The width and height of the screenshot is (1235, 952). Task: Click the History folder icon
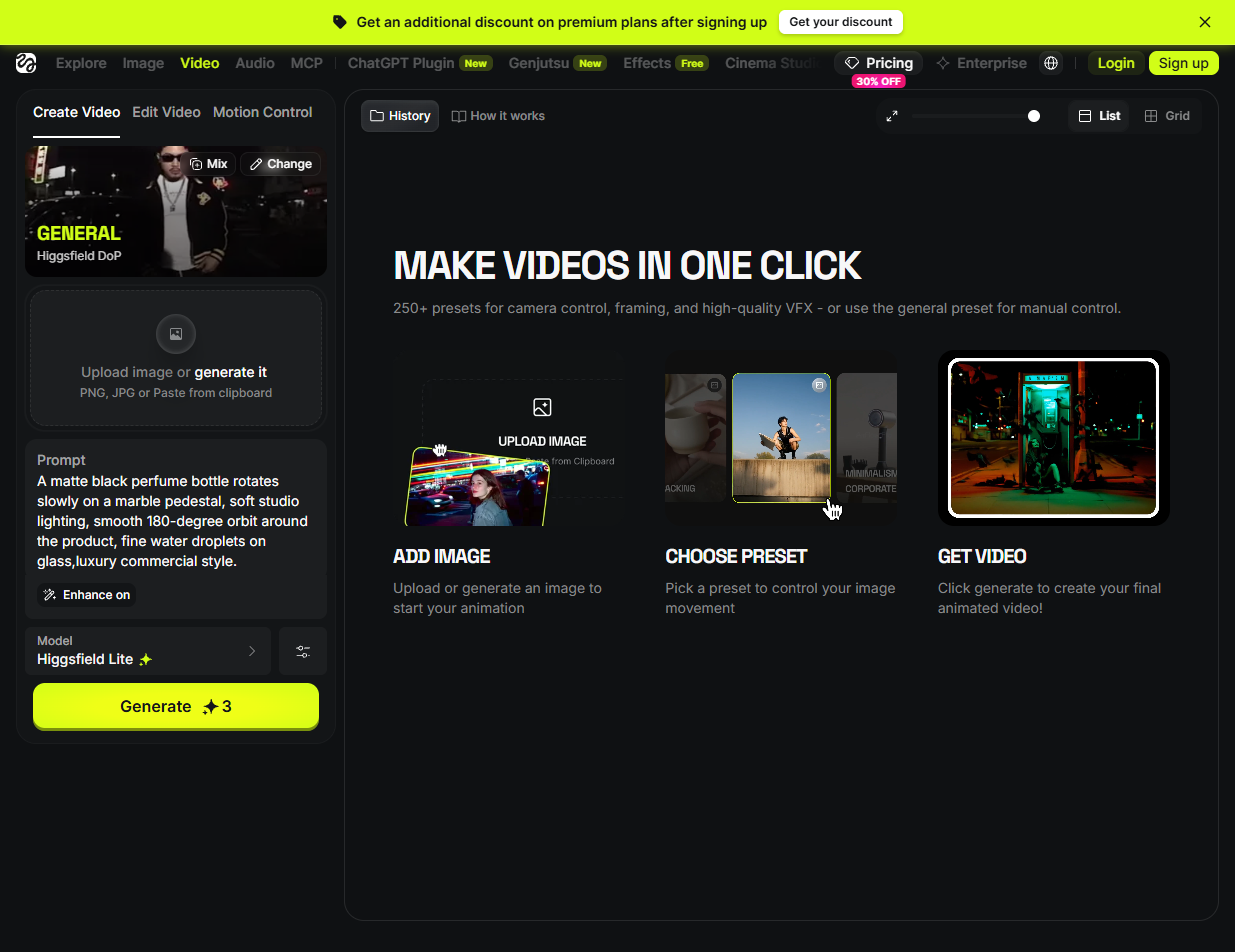click(377, 116)
